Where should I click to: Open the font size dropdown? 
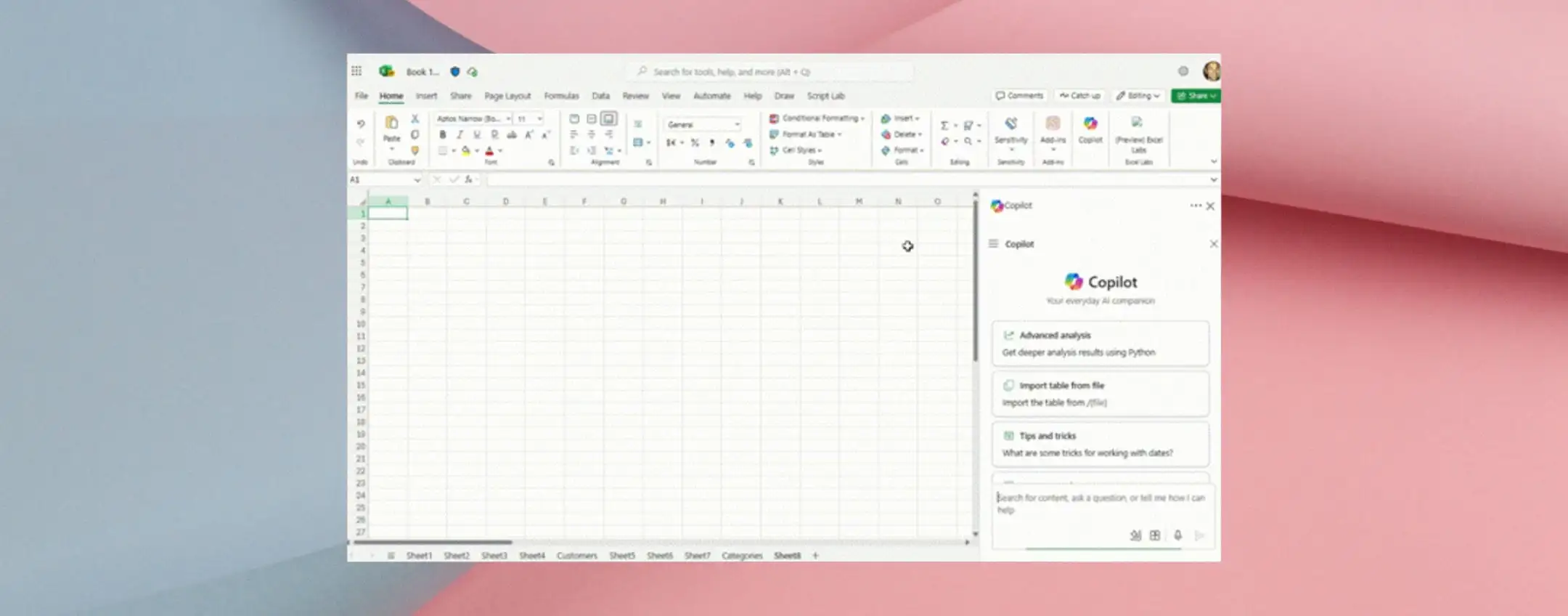[539, 118]
